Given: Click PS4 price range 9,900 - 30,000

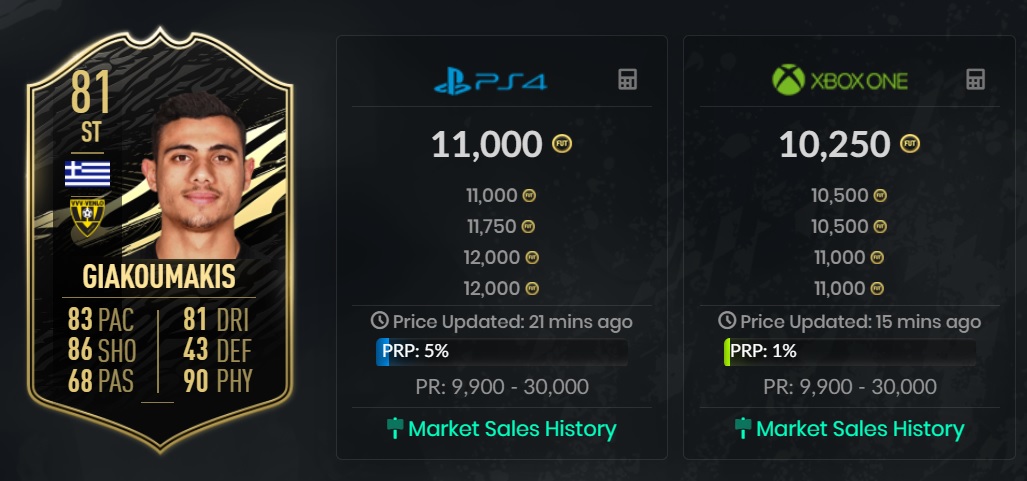Looking at the screenshot, I should point(501,386).
